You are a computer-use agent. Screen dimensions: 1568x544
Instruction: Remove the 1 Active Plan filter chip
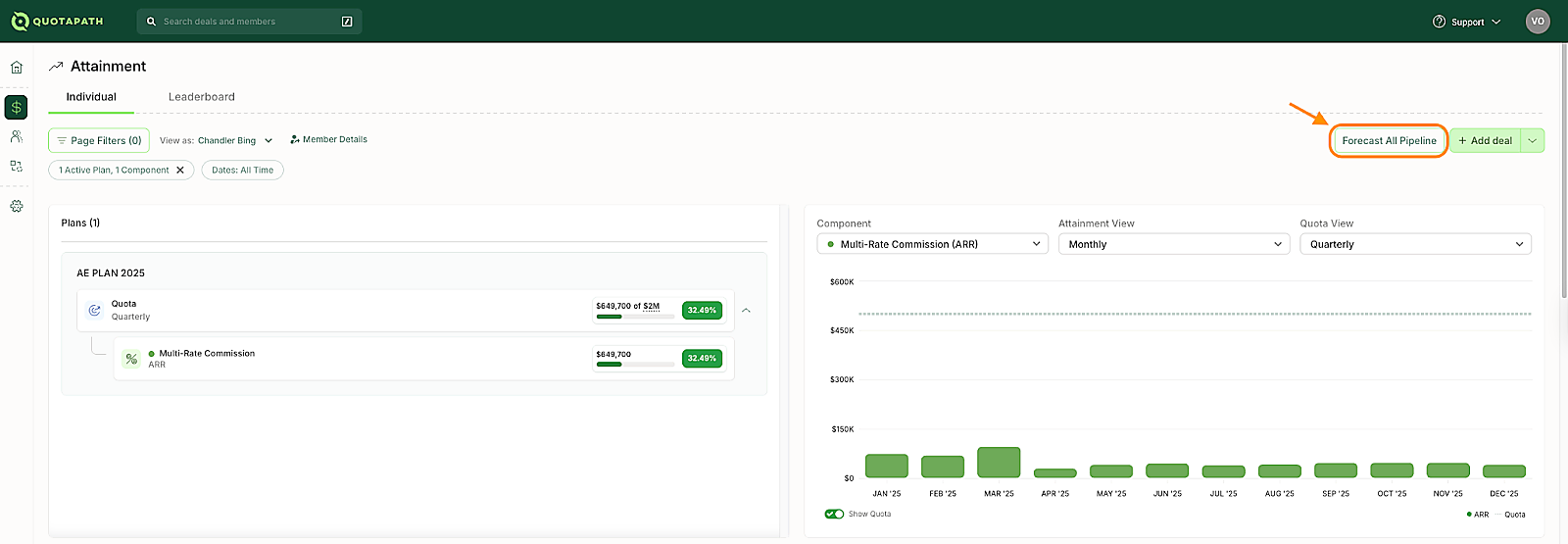tap(180, 171)
